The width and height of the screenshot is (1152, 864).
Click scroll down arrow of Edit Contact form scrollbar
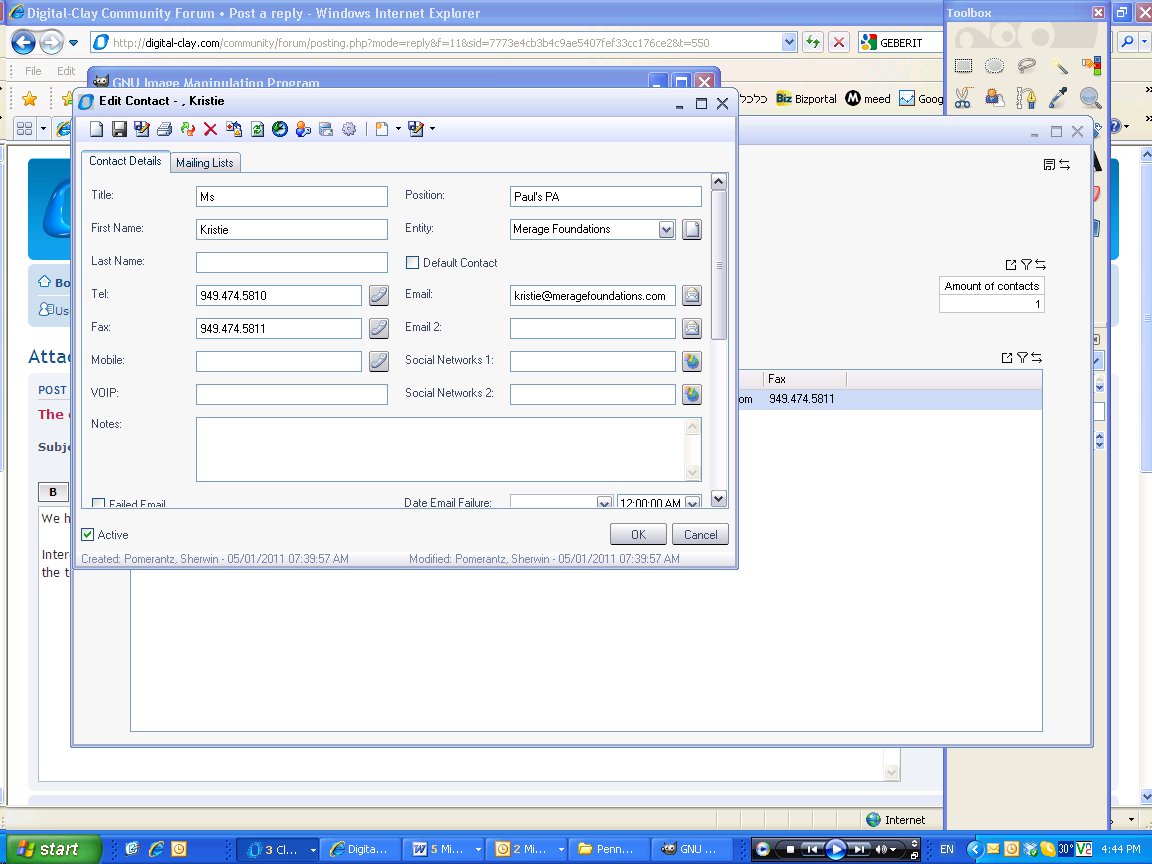tap(719, 499)
